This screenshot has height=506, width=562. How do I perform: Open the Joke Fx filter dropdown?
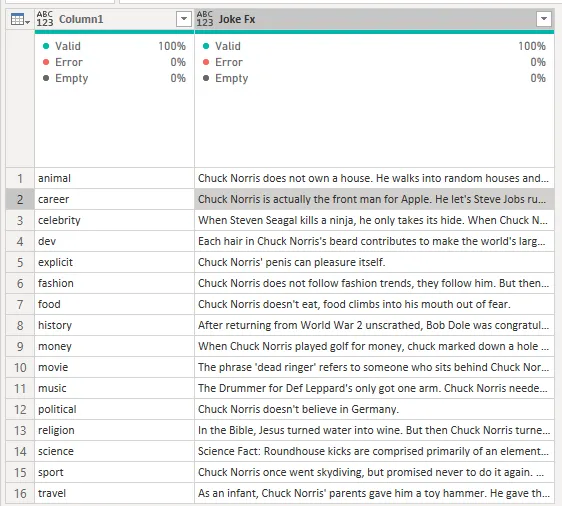click(x=543, y=19)
